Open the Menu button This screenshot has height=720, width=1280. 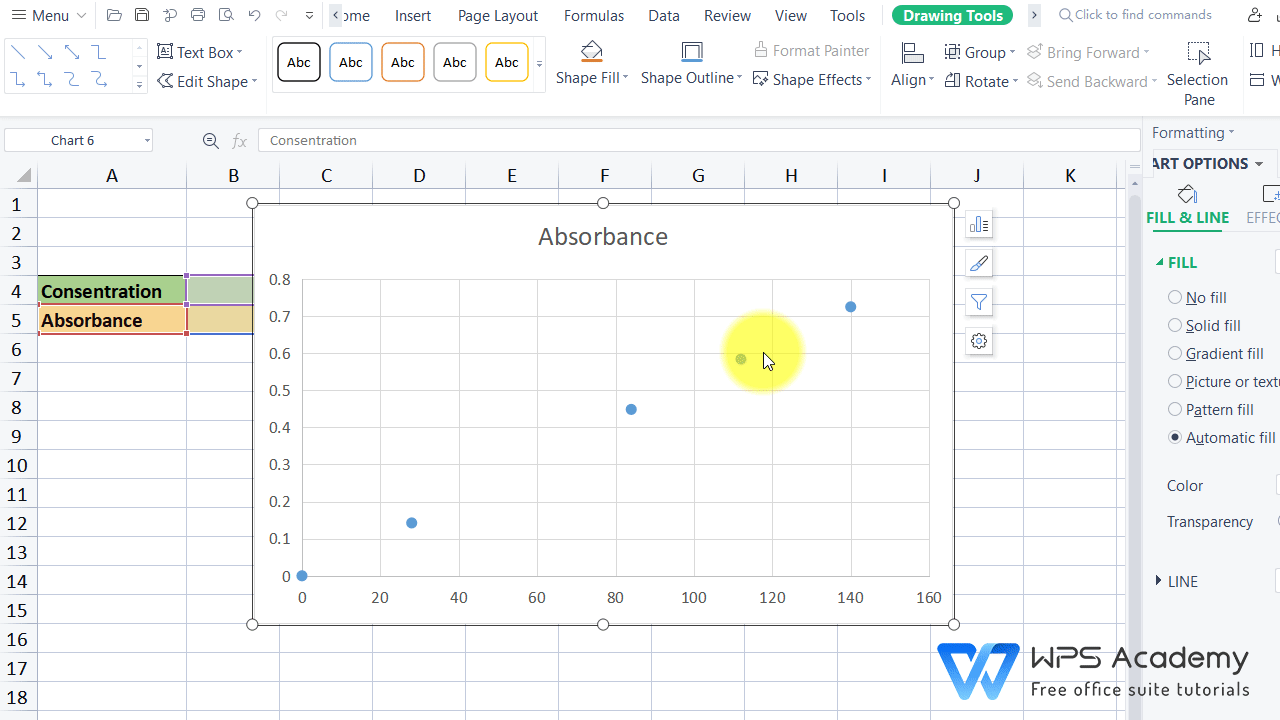tap(47, 15)
